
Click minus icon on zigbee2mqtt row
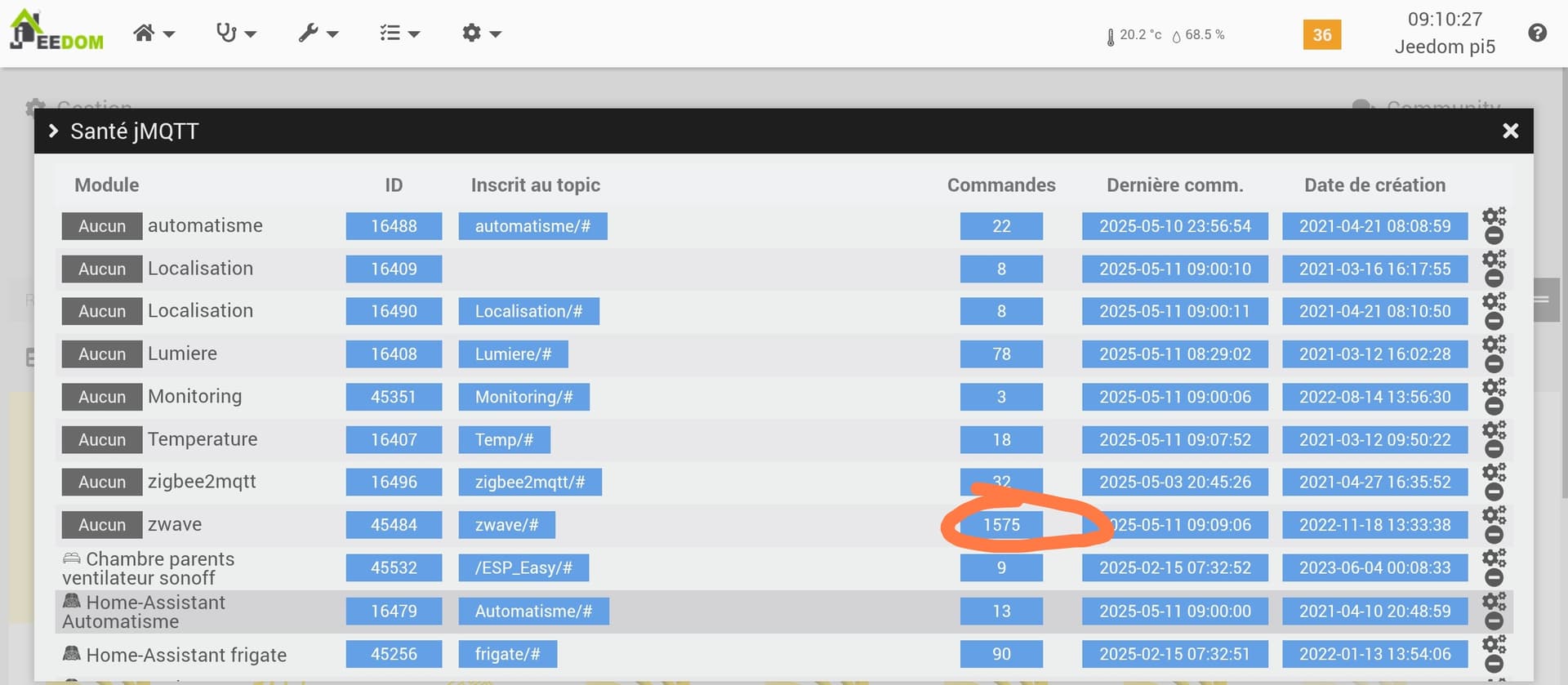point(1494,492)
